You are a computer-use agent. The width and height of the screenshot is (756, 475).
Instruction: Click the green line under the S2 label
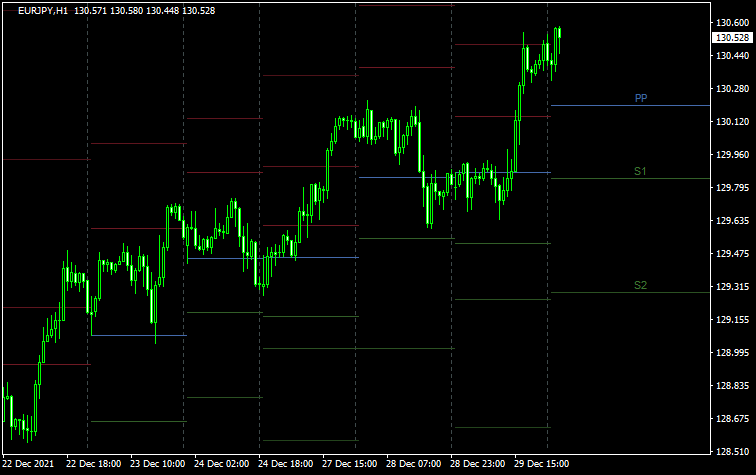tap(630, 292)
